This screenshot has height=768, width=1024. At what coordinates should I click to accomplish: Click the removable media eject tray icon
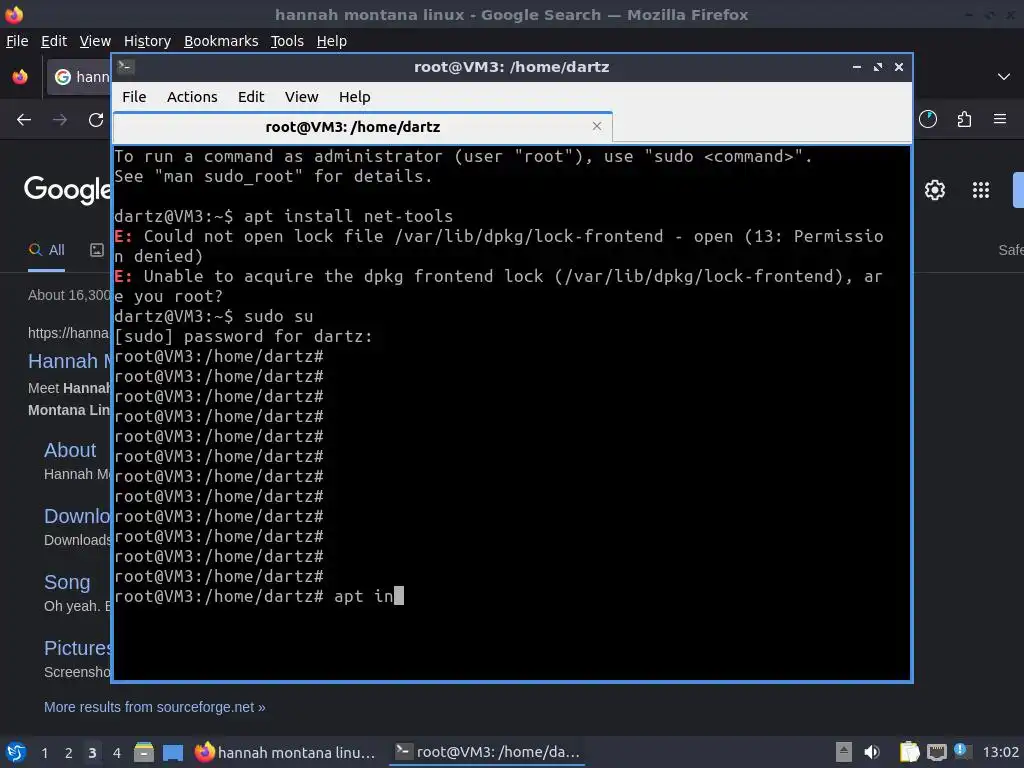844,752
